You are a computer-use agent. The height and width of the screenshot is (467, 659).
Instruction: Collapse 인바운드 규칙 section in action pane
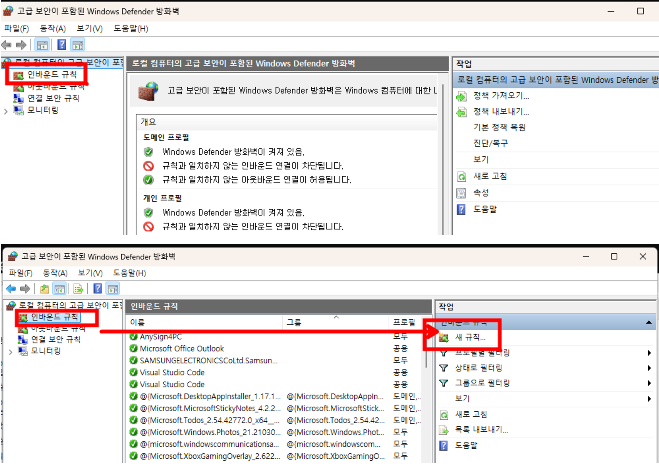(649, 322)
